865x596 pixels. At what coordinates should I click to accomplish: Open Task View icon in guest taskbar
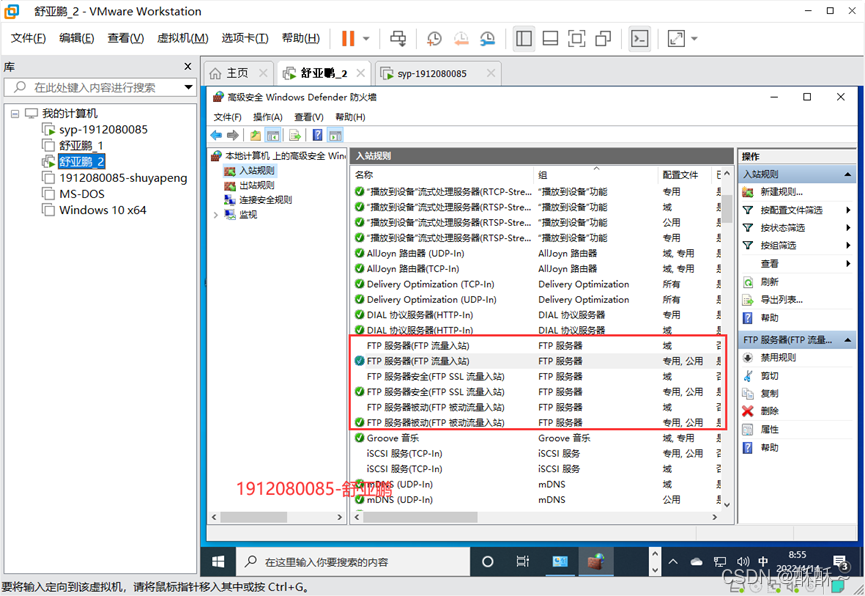click(522, 562)
